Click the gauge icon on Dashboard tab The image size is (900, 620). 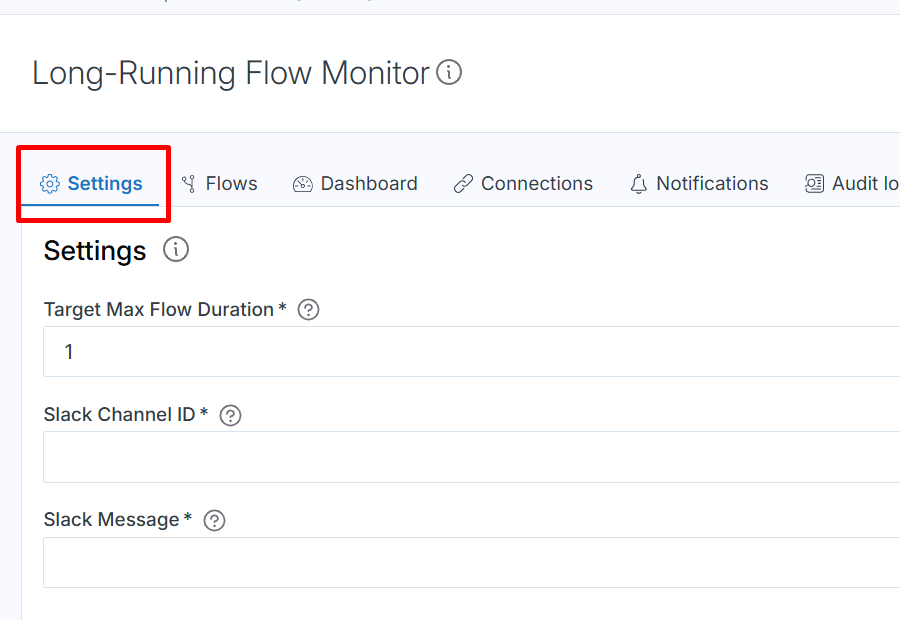(303, 184)
